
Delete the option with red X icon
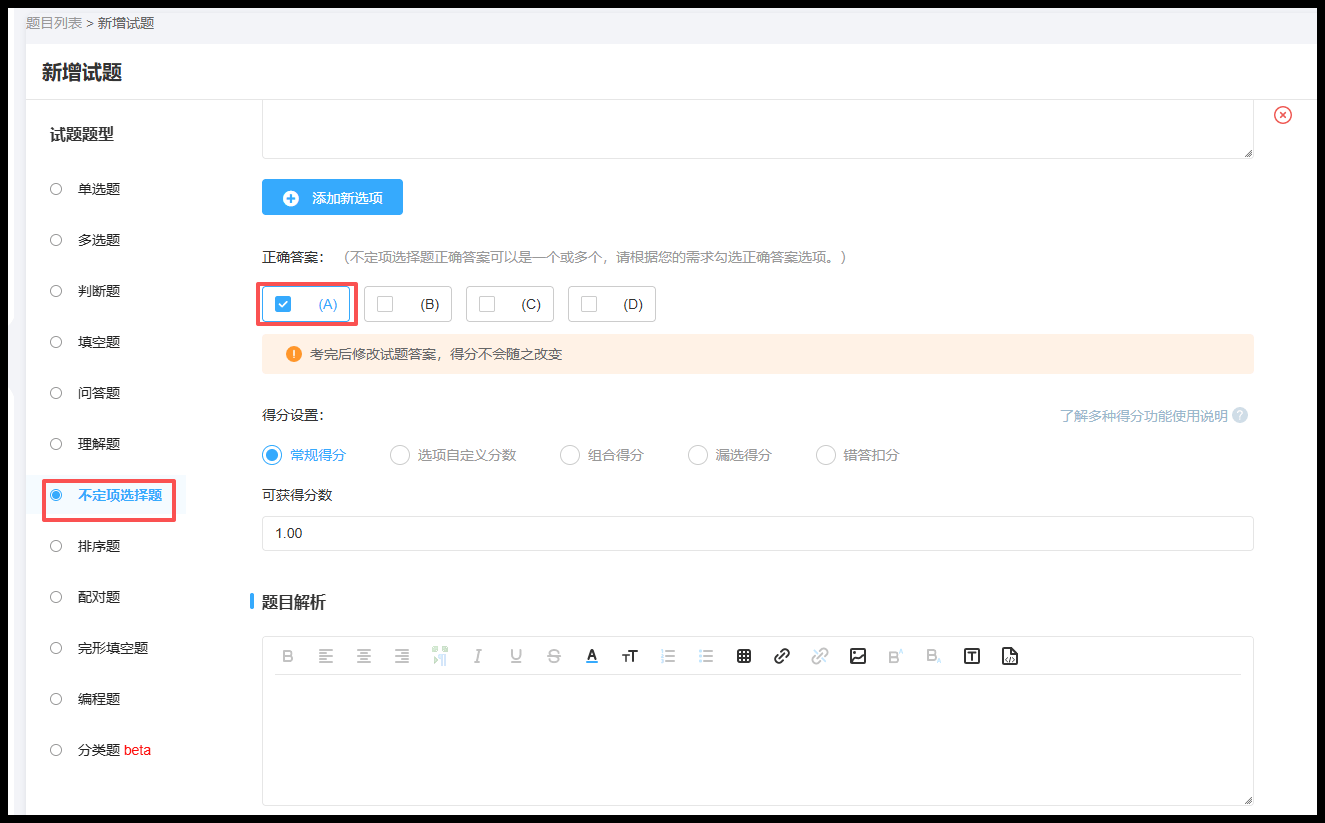coord(1283,115)
